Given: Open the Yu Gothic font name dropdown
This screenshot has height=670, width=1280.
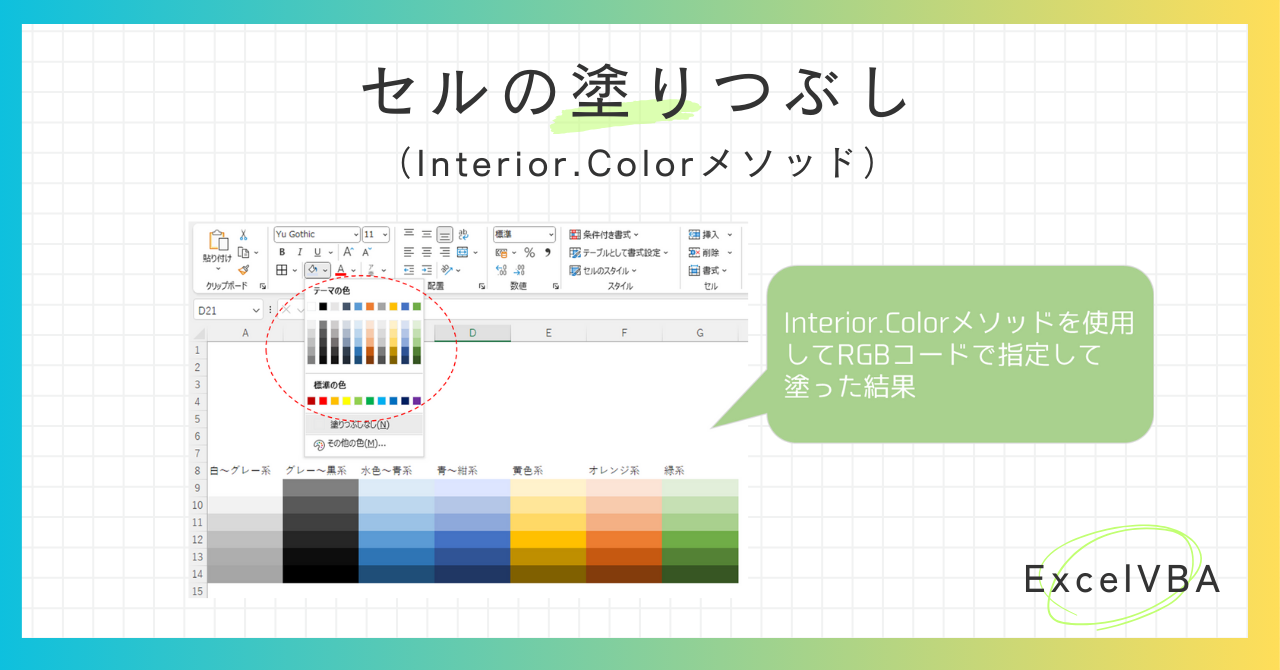Looking at the screenshot, I should coord(356,234).
